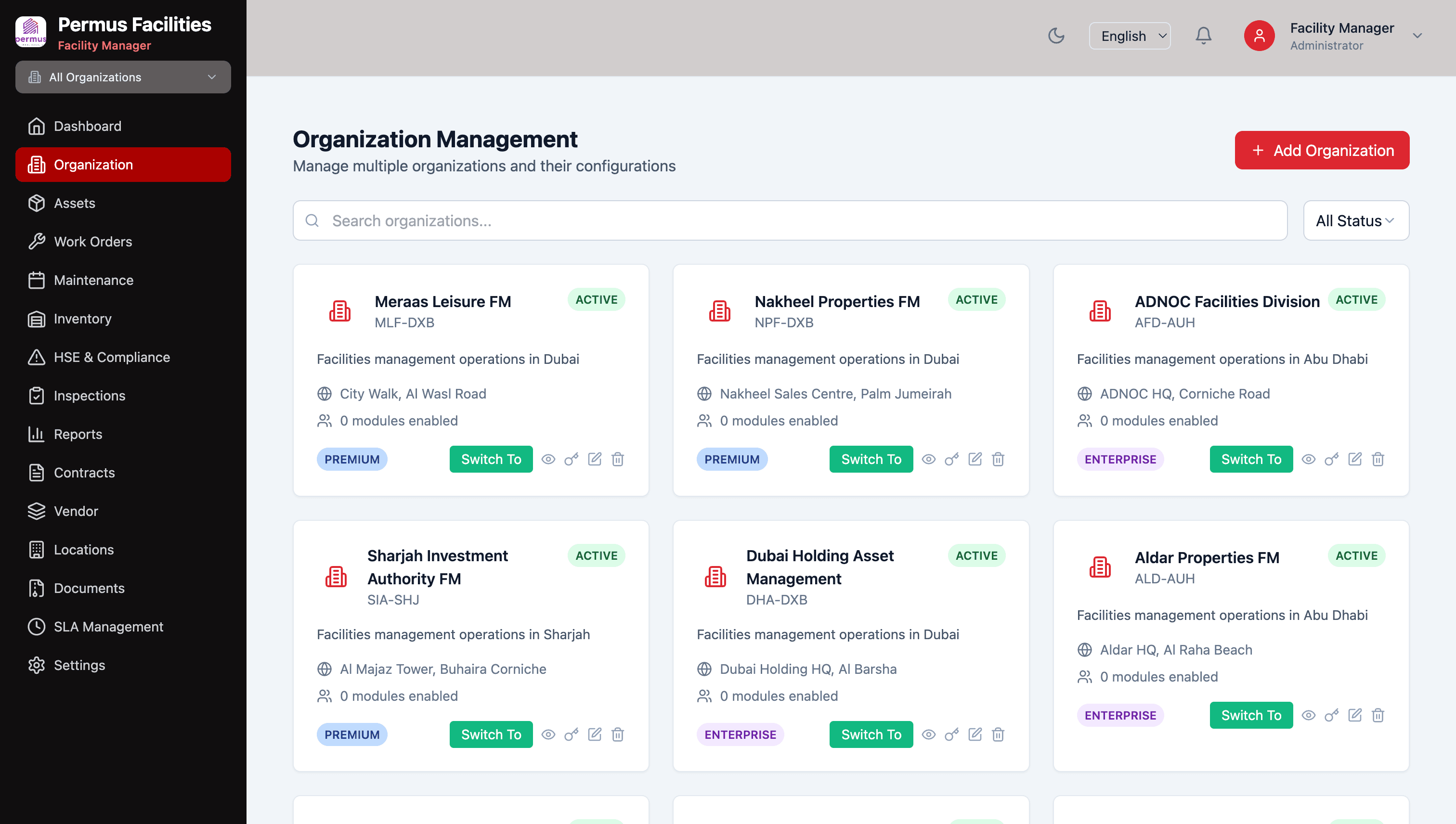Viewport: 1456px width, 824px height.
Task: Show details of Meraas Leisure FM via eye icon
Action: point(548,459)
